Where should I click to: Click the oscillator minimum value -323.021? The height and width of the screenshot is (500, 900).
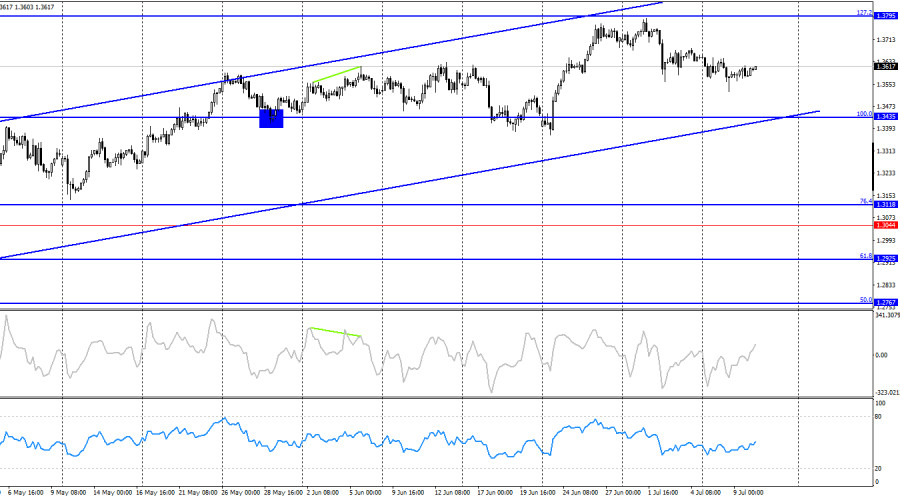887,393
